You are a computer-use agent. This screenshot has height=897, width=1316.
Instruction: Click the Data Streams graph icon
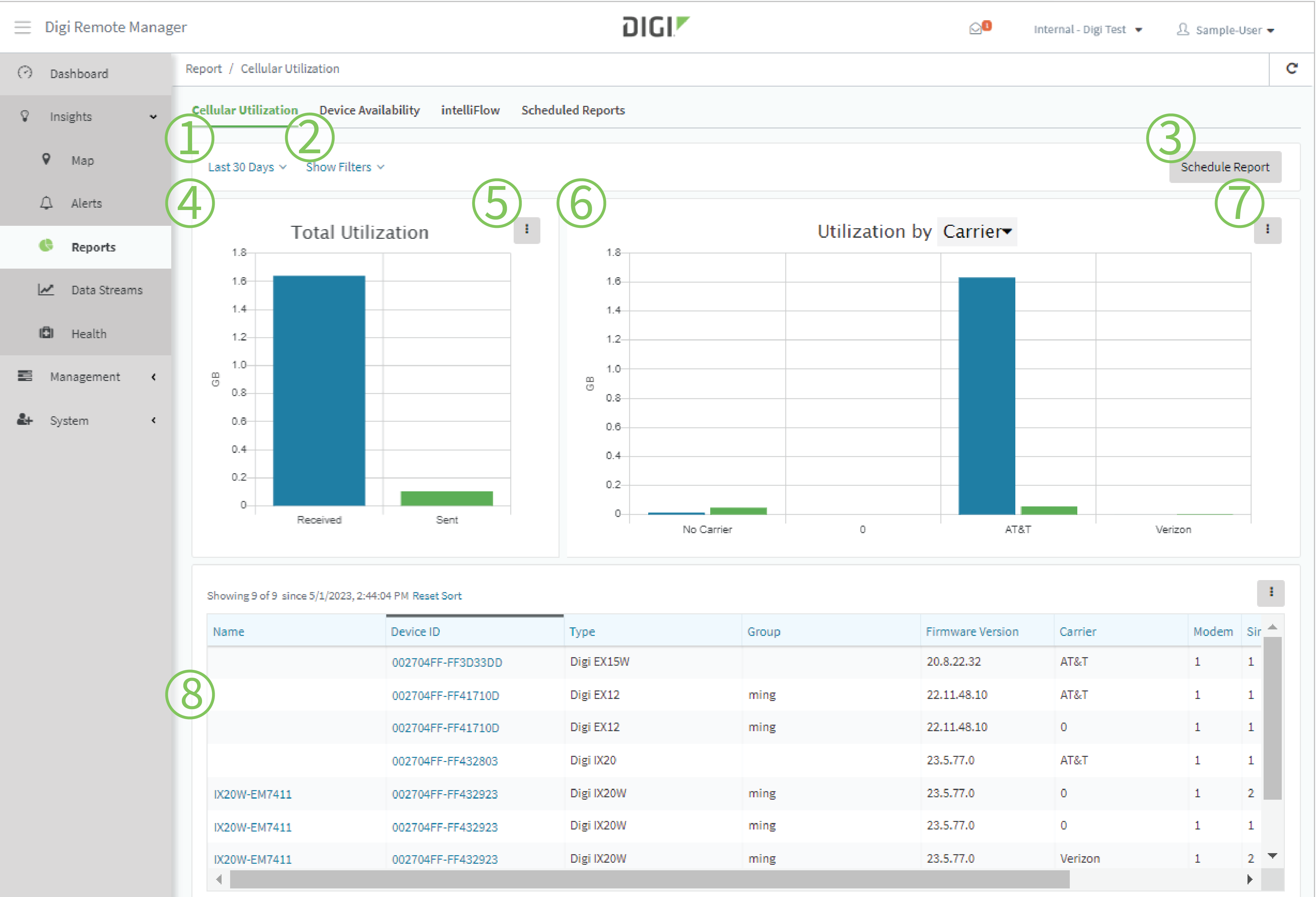(x=47, y=290)
